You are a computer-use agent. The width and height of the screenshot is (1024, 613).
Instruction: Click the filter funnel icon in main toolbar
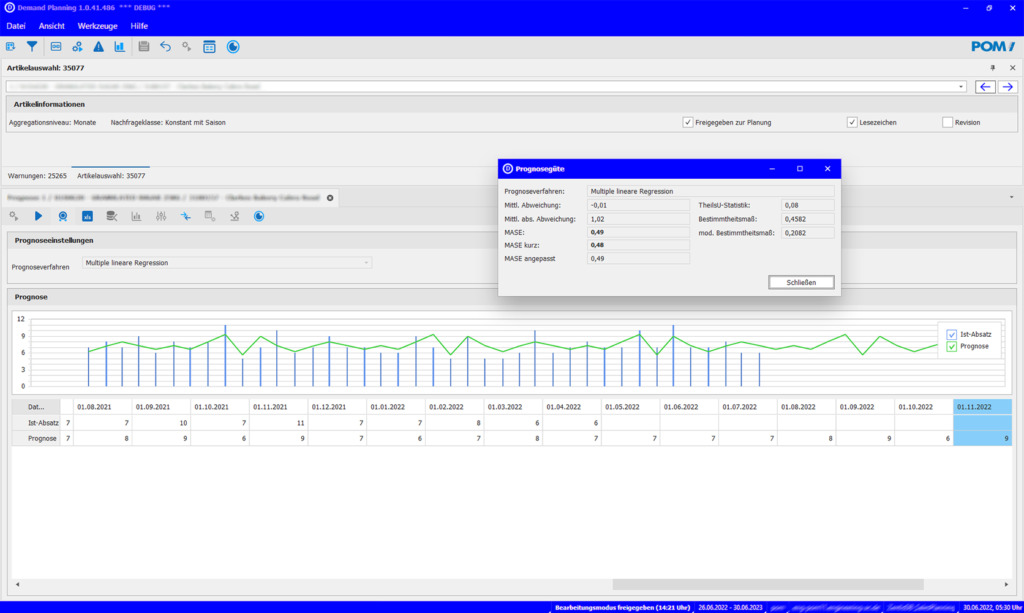pyautogui.click(x=32, y=46)
